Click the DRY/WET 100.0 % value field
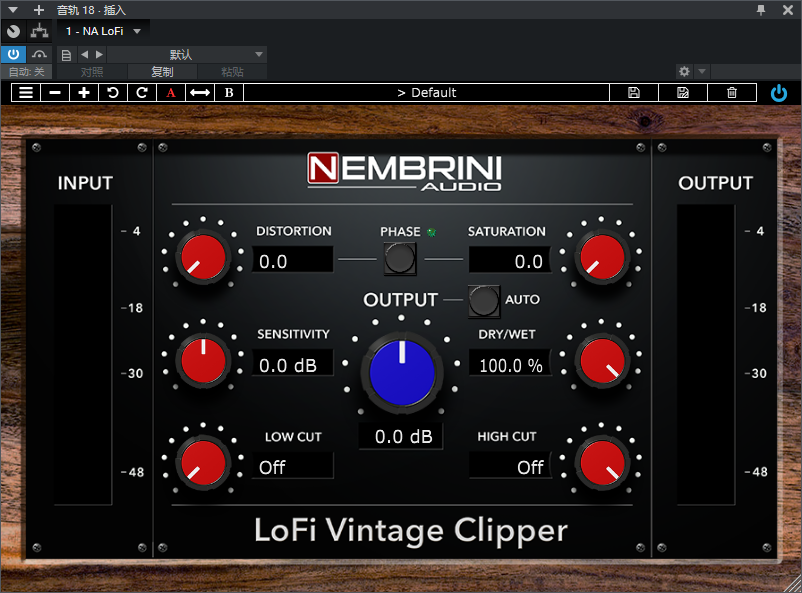The width and height of the screenshot is (802, 593). [x=510, y=364]
